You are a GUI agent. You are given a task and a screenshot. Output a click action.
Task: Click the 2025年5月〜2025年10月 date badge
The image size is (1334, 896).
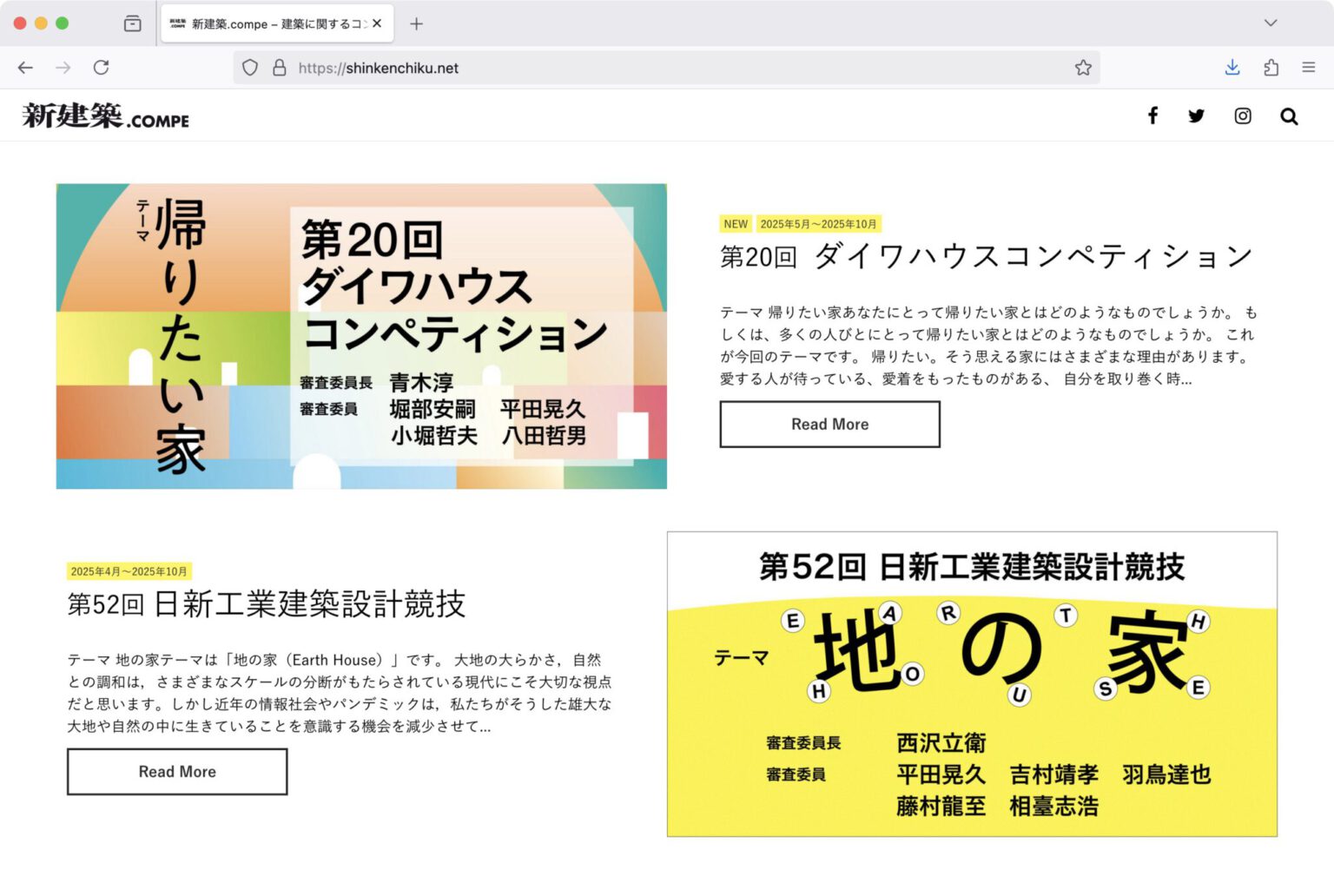(819, 224)
